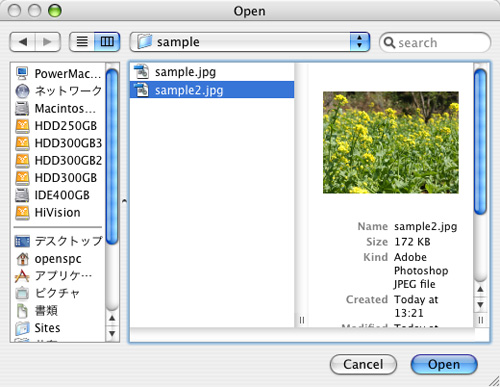The image size is (500, 387).
Task: Click the sidebar scrollbar thumb
Action: [x=112, y=157]
